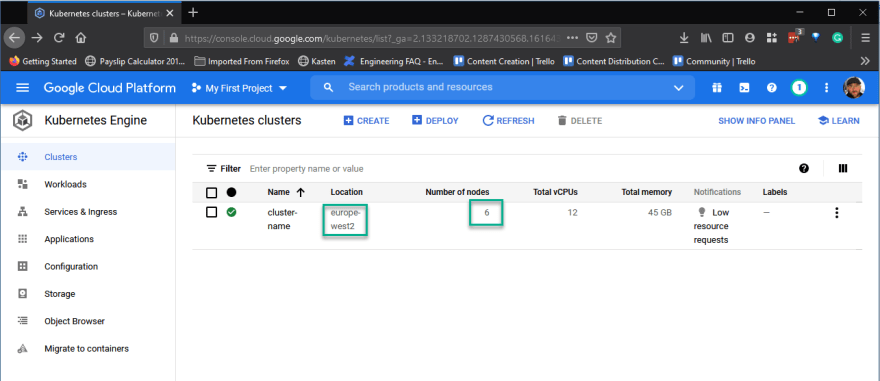Go to Applications in the sidebar
The height and width of the screenshot is (381, 880).
pyautogui.click(x=88, y=239)
